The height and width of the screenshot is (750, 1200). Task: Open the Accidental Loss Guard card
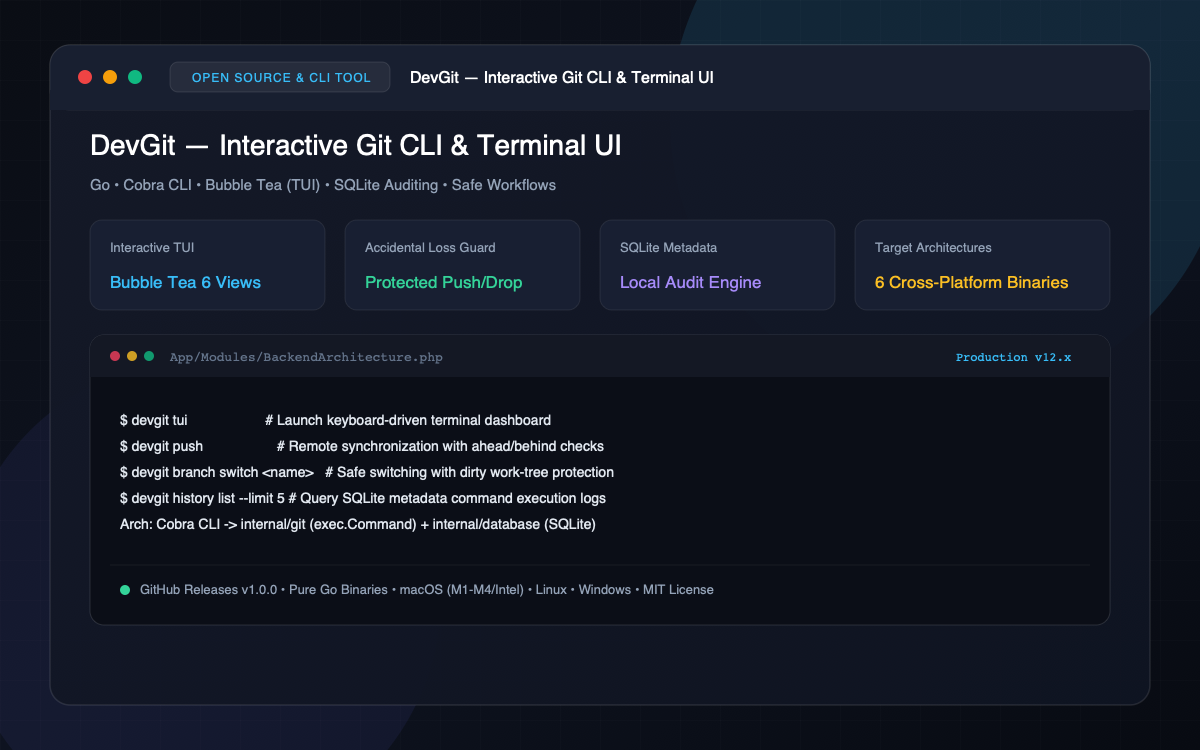point(462,265)
